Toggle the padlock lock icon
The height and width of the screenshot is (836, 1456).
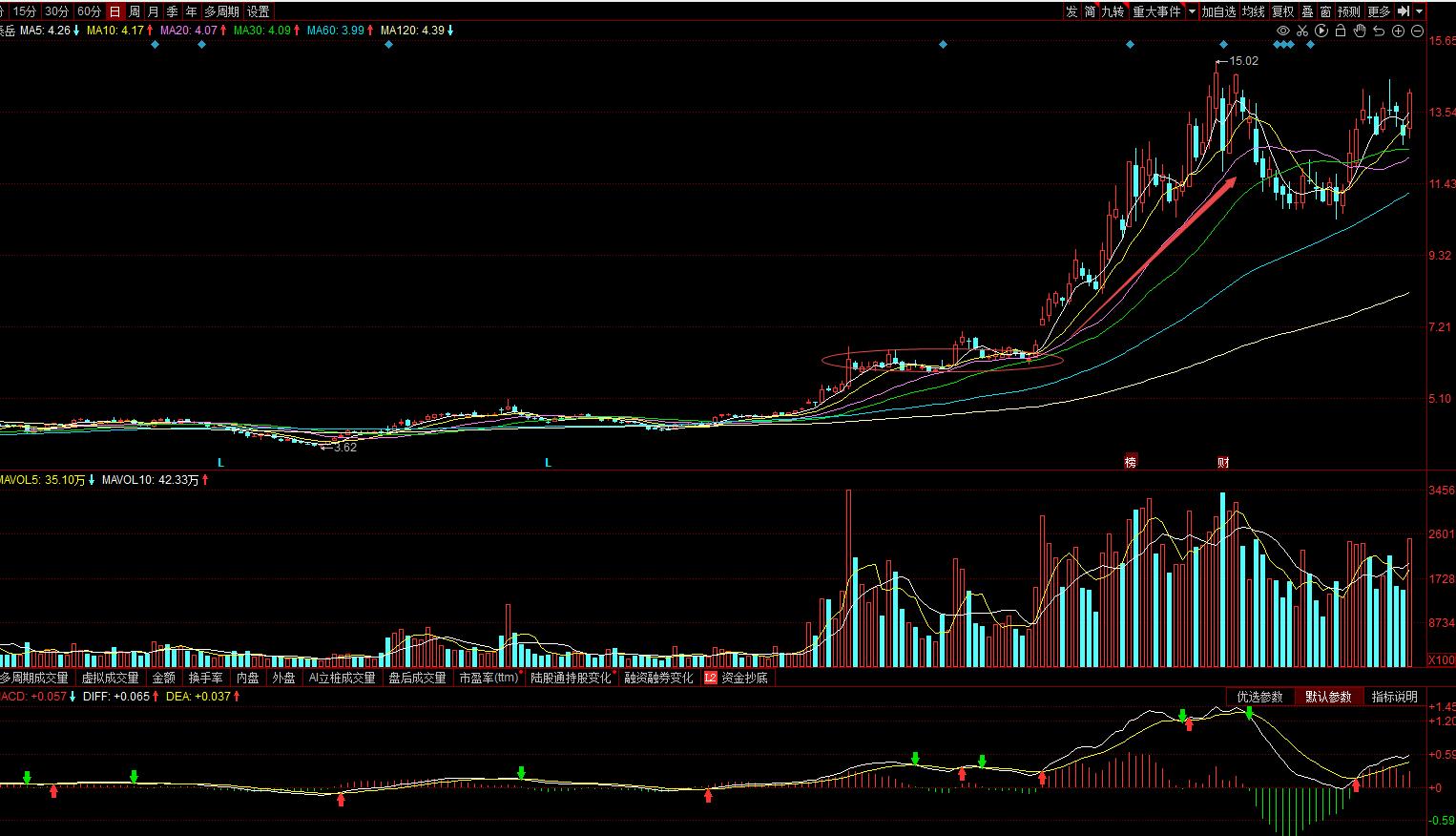(1341, 31)
